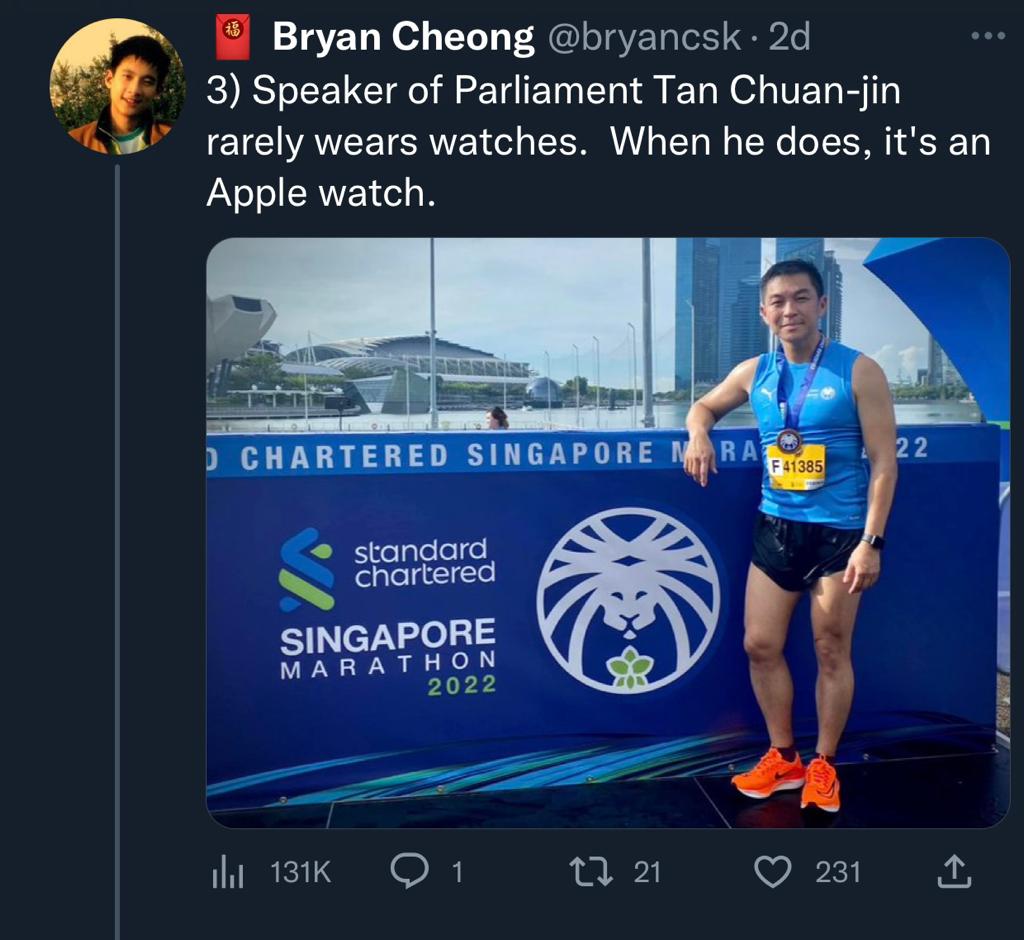Click the 2d timestamp
This screenshot has height=940, width=1024.
[789, 37]
